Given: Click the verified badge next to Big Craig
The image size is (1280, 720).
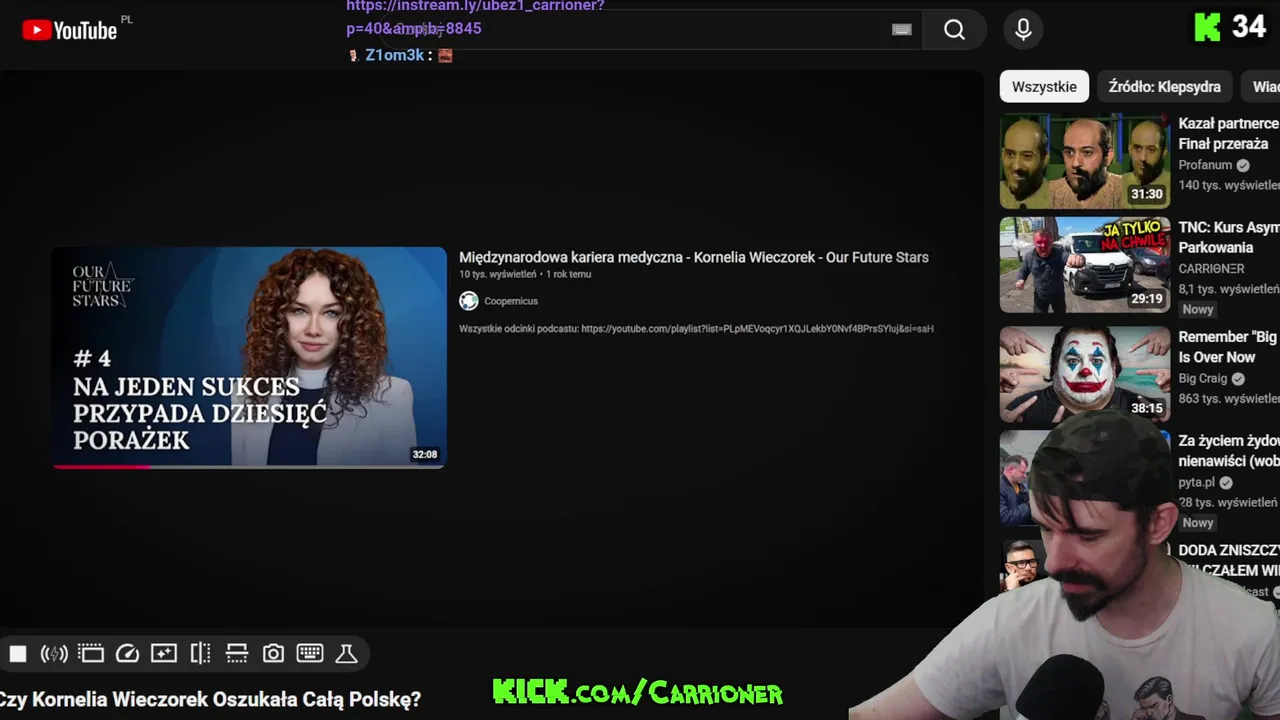Looking at the screenshot, I should [x=1238, y=378].
